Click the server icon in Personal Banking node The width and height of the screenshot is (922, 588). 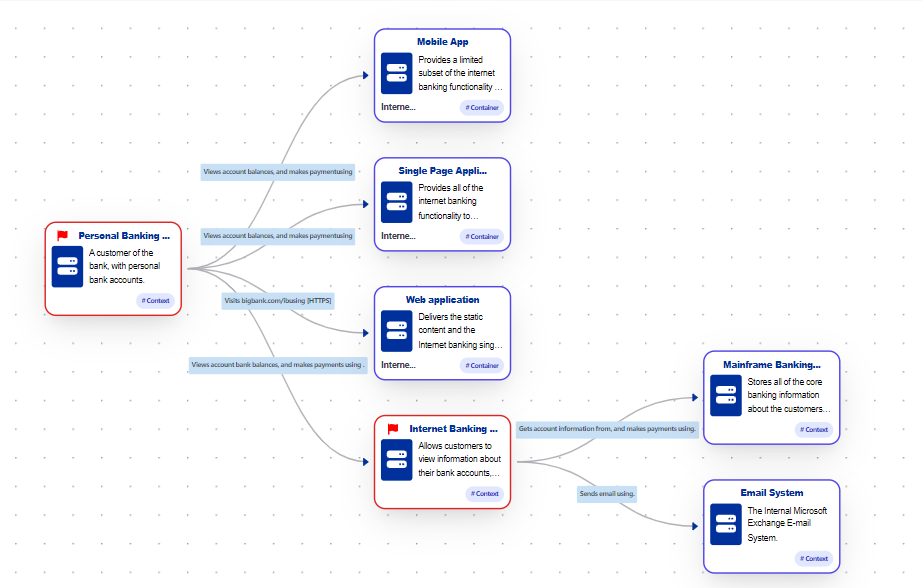tap(68, 266)
